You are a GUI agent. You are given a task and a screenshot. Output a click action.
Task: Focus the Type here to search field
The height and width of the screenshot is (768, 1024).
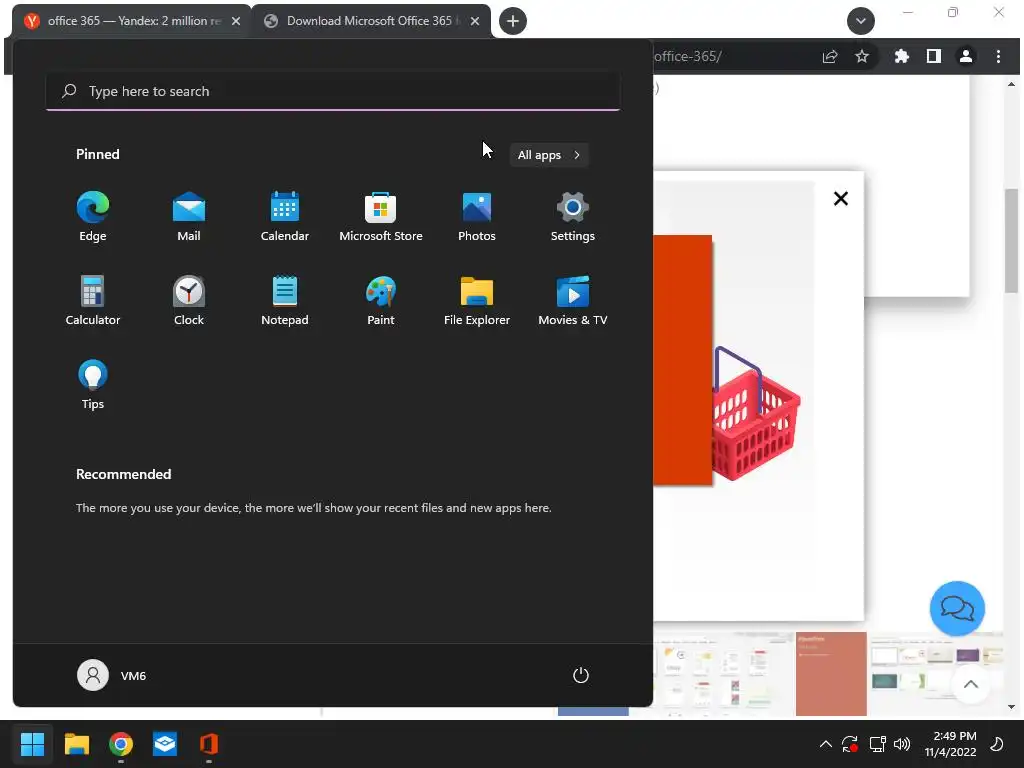(x=333, y=91)
